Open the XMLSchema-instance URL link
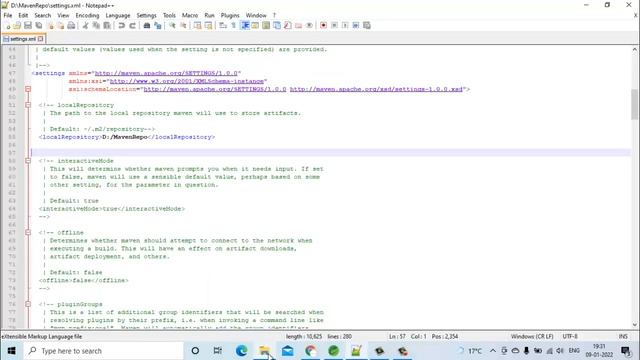 tap(187, 81)
